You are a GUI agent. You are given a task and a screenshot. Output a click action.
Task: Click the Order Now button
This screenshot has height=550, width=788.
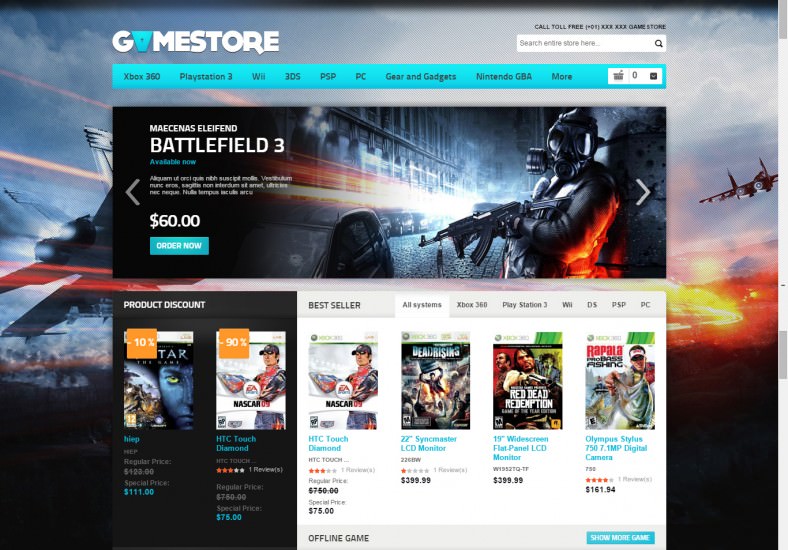point(179,246)
